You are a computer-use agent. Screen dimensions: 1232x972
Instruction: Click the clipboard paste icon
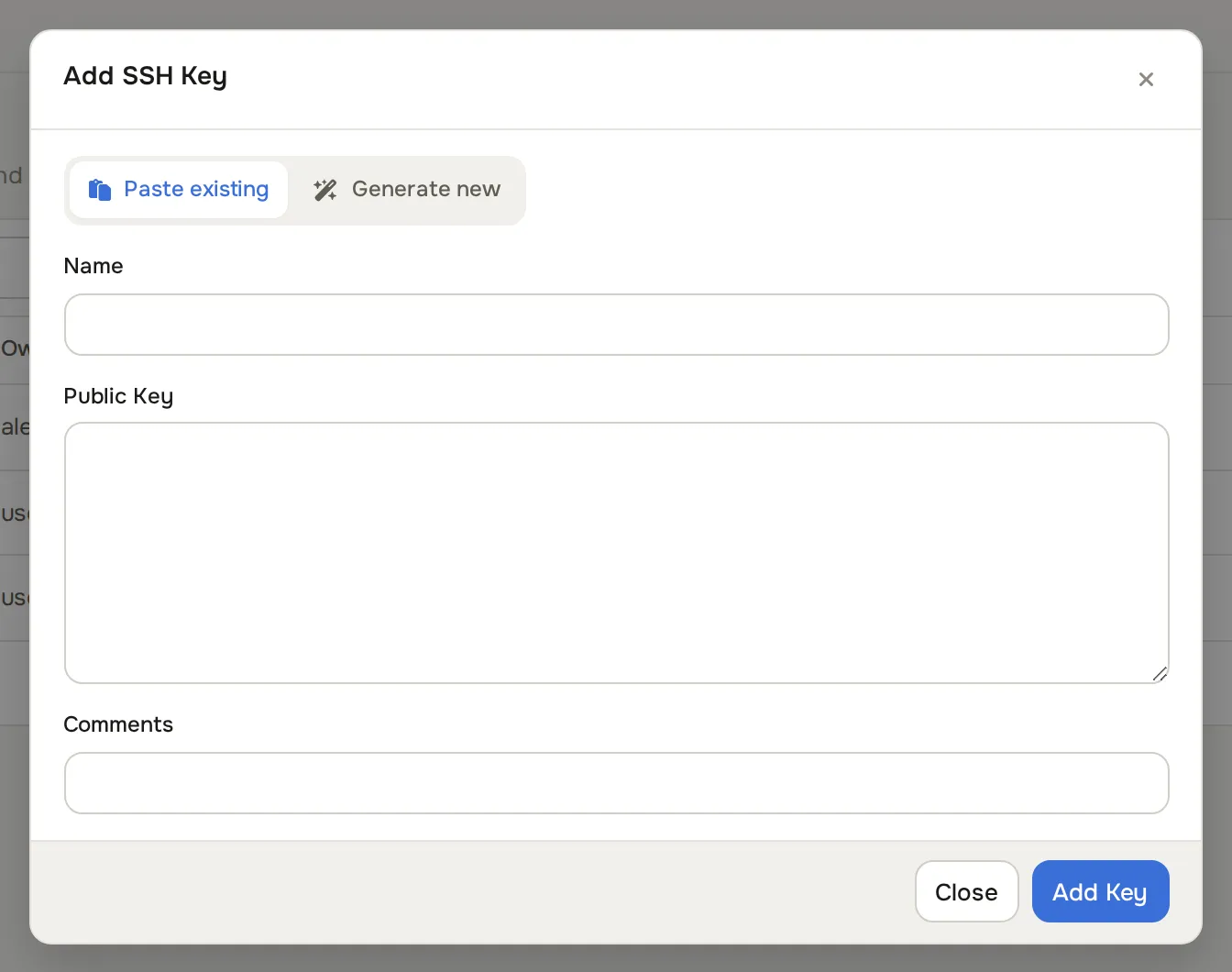pos(100,190)
